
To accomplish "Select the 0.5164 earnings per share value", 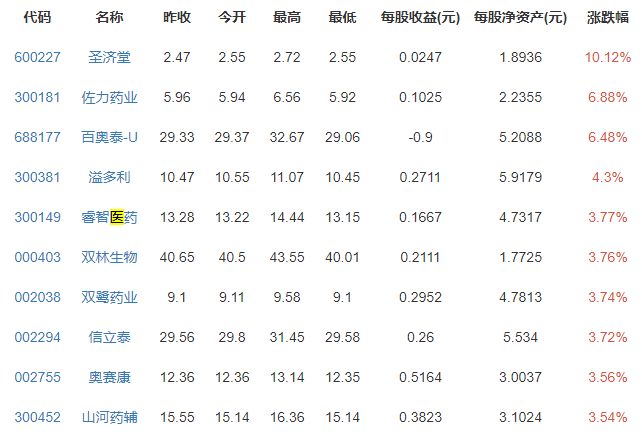I will (x=420, y=377).
